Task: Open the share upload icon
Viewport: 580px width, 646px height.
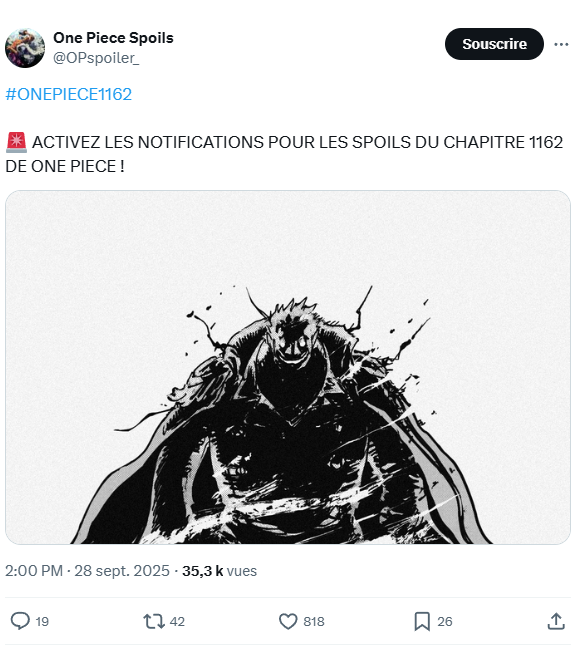Action: click(556, 621)
